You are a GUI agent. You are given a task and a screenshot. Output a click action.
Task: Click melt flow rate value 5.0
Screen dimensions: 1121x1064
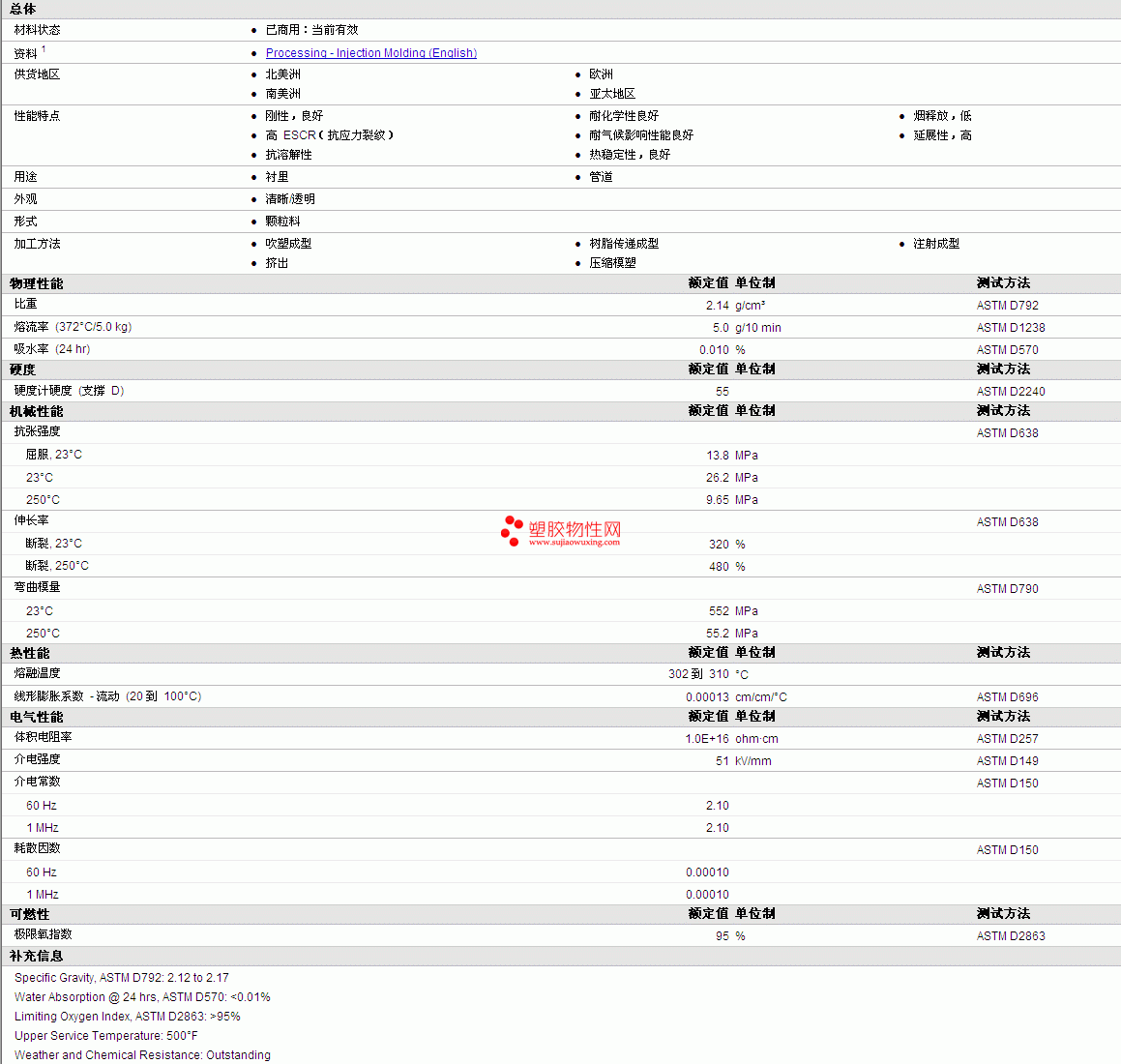point(721,328)
